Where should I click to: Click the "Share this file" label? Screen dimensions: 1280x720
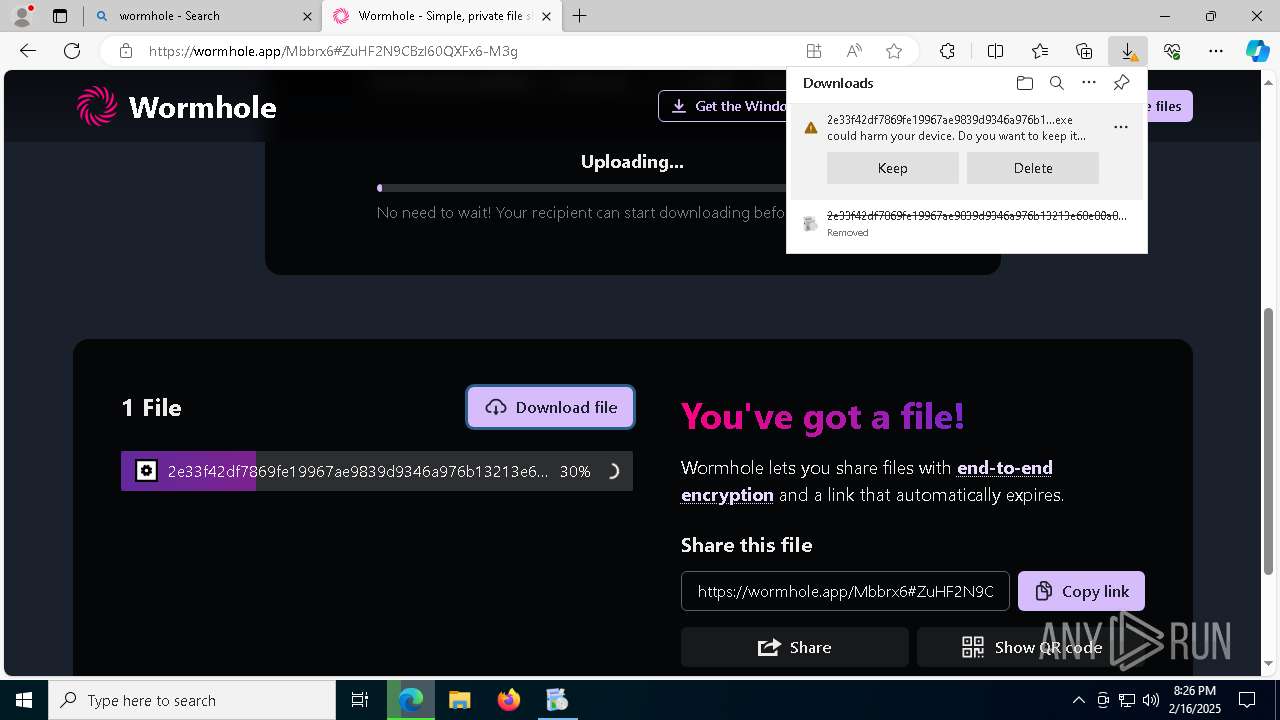coord(746,545)
